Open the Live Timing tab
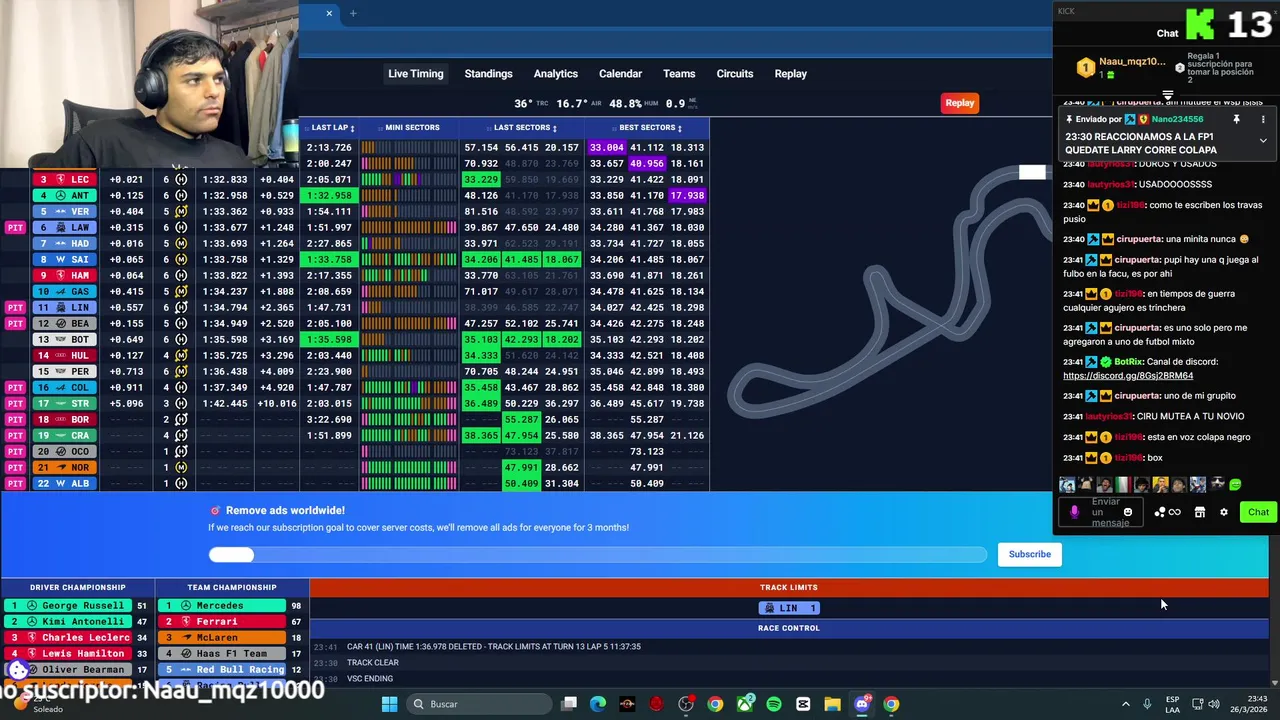The width and height of the screenshot is (1280, 720). 415,73
